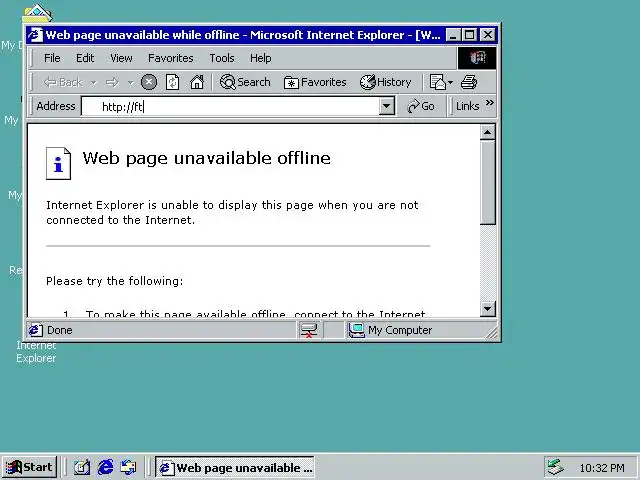Click the 'Done' status text
Image resolution: width=640 pixels, height=480 pixels.
(60, 330)
